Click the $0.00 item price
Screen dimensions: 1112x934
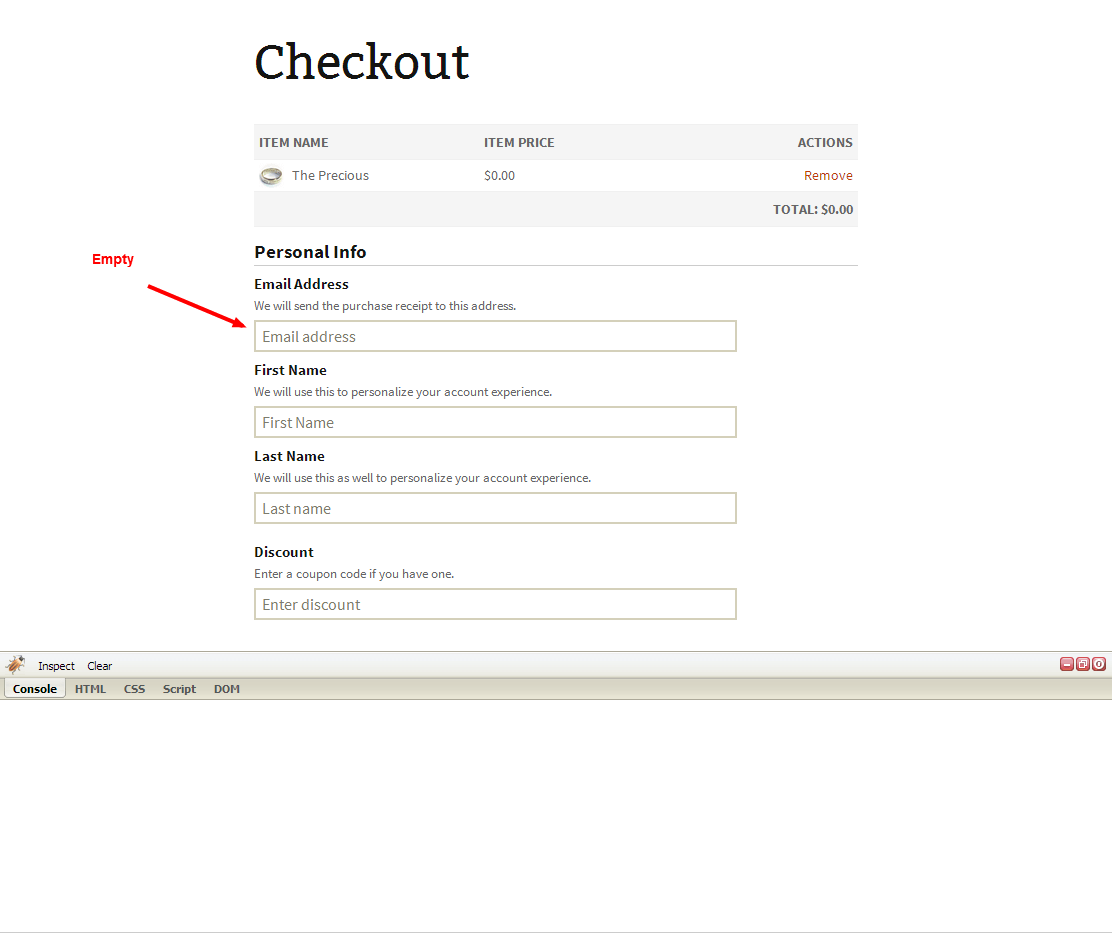(x=499, y=175)
